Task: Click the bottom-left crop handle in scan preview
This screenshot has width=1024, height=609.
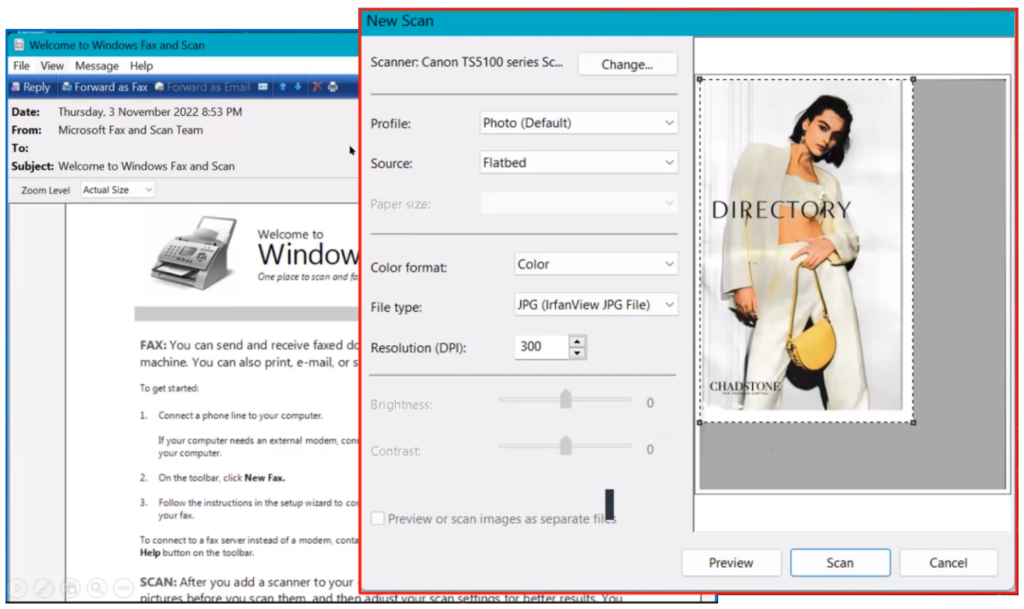Action: tap(700, 422)
